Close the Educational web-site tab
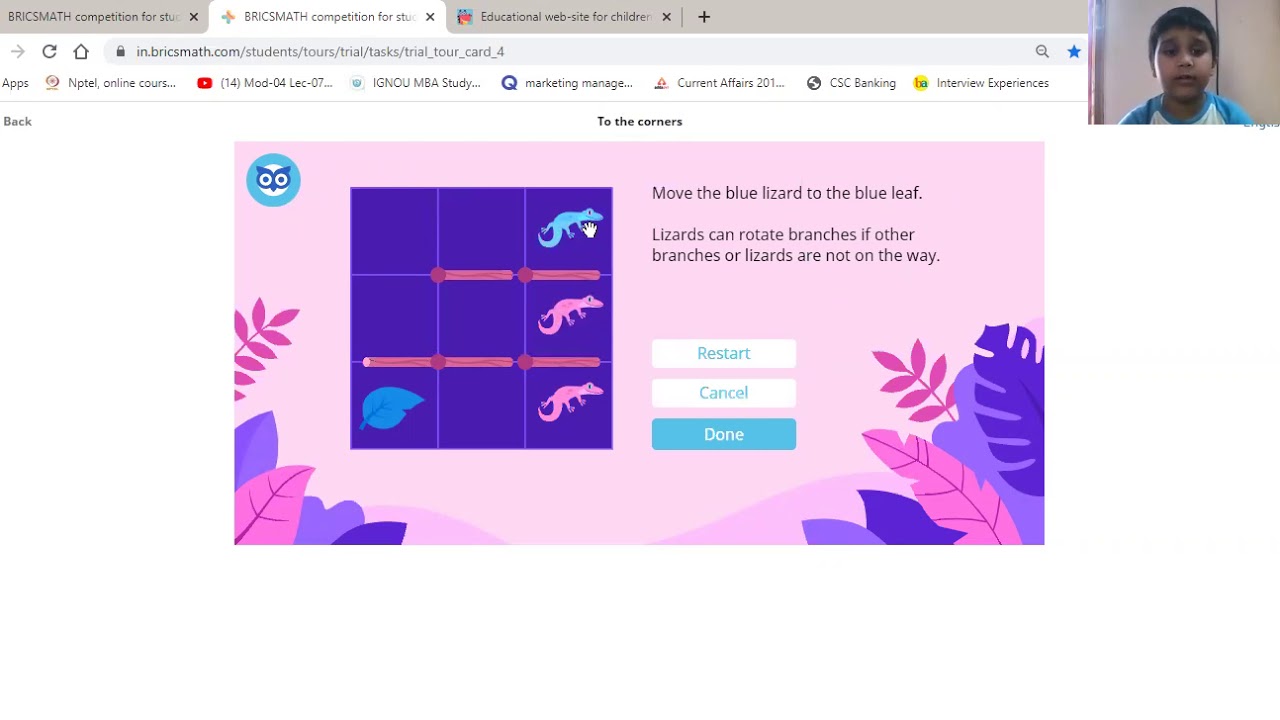The height and width of the screenshot is (720, 1280). point(666,17)
